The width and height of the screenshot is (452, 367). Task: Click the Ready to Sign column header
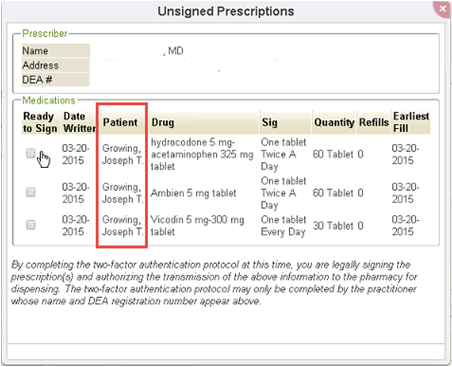(40, 122)
